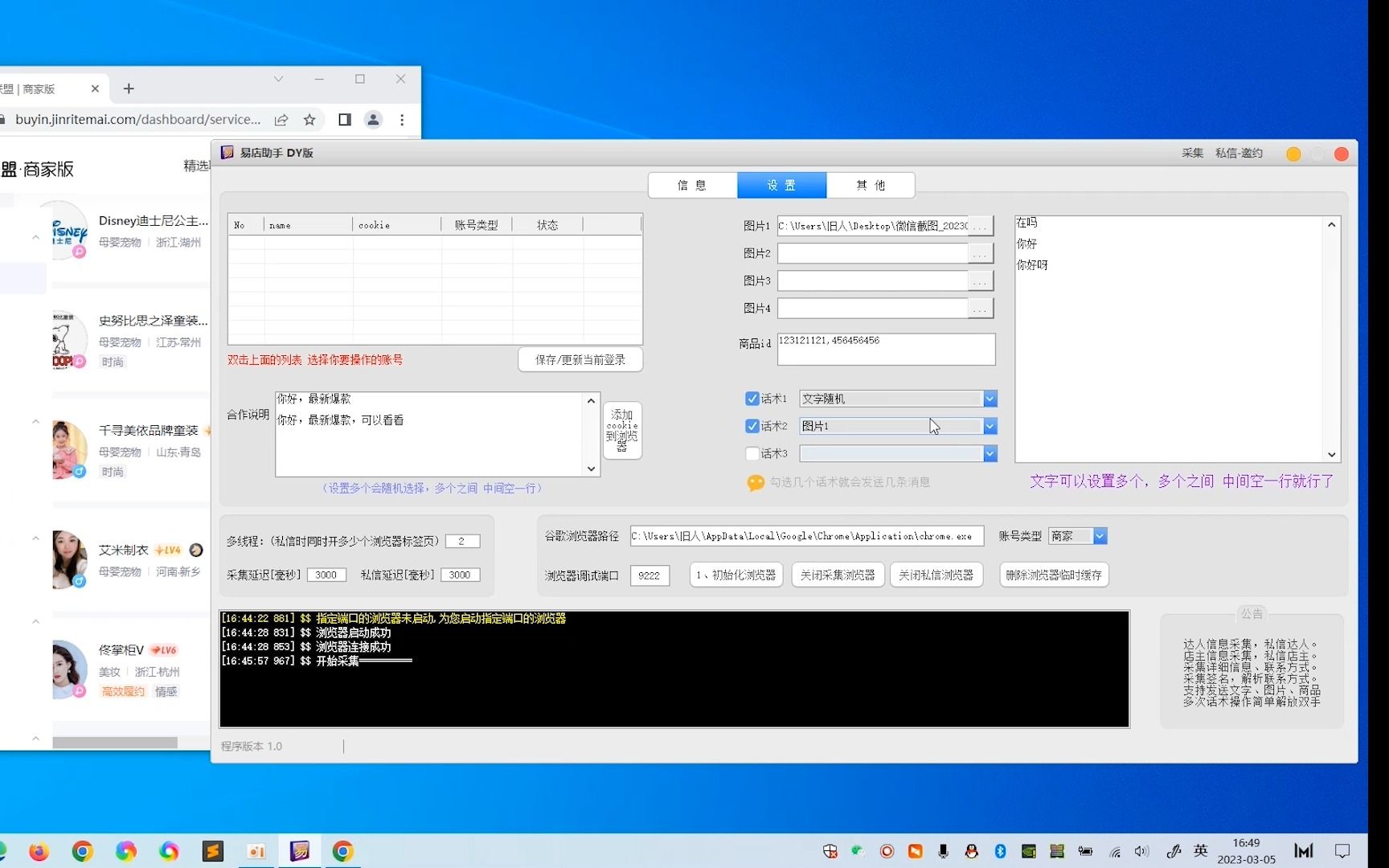This screenshot has height=868, width=1389.
Task: Click Chrome share page icon
Action: [281, 120]
